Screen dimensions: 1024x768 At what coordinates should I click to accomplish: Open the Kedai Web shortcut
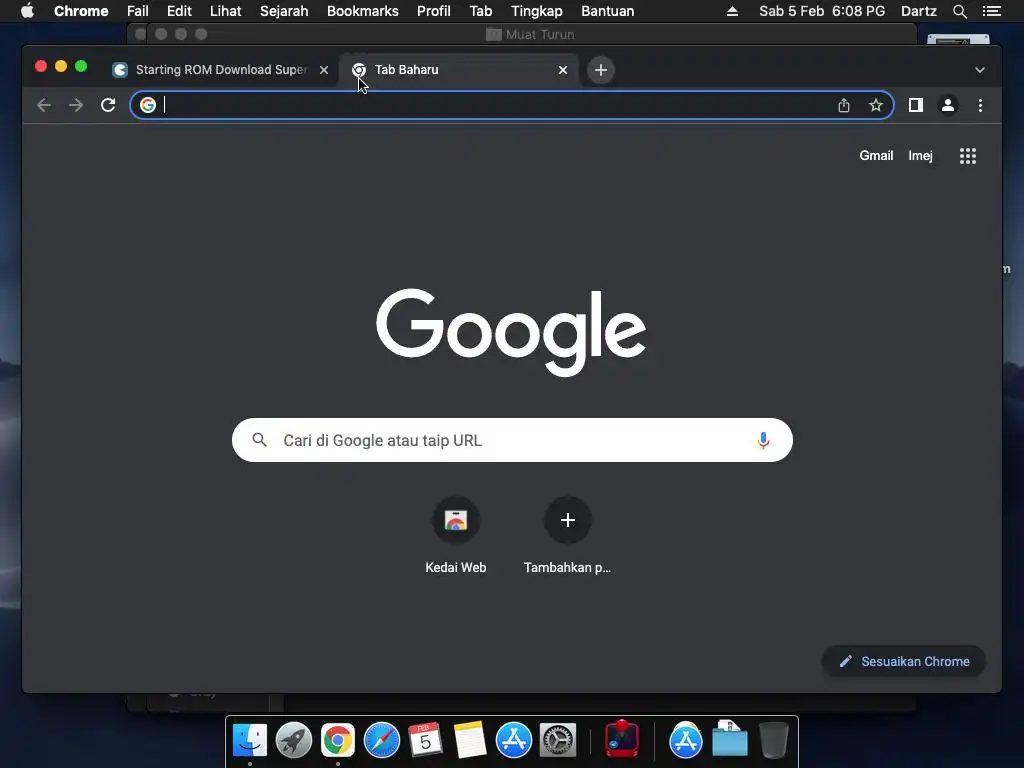tap(456, 536)
